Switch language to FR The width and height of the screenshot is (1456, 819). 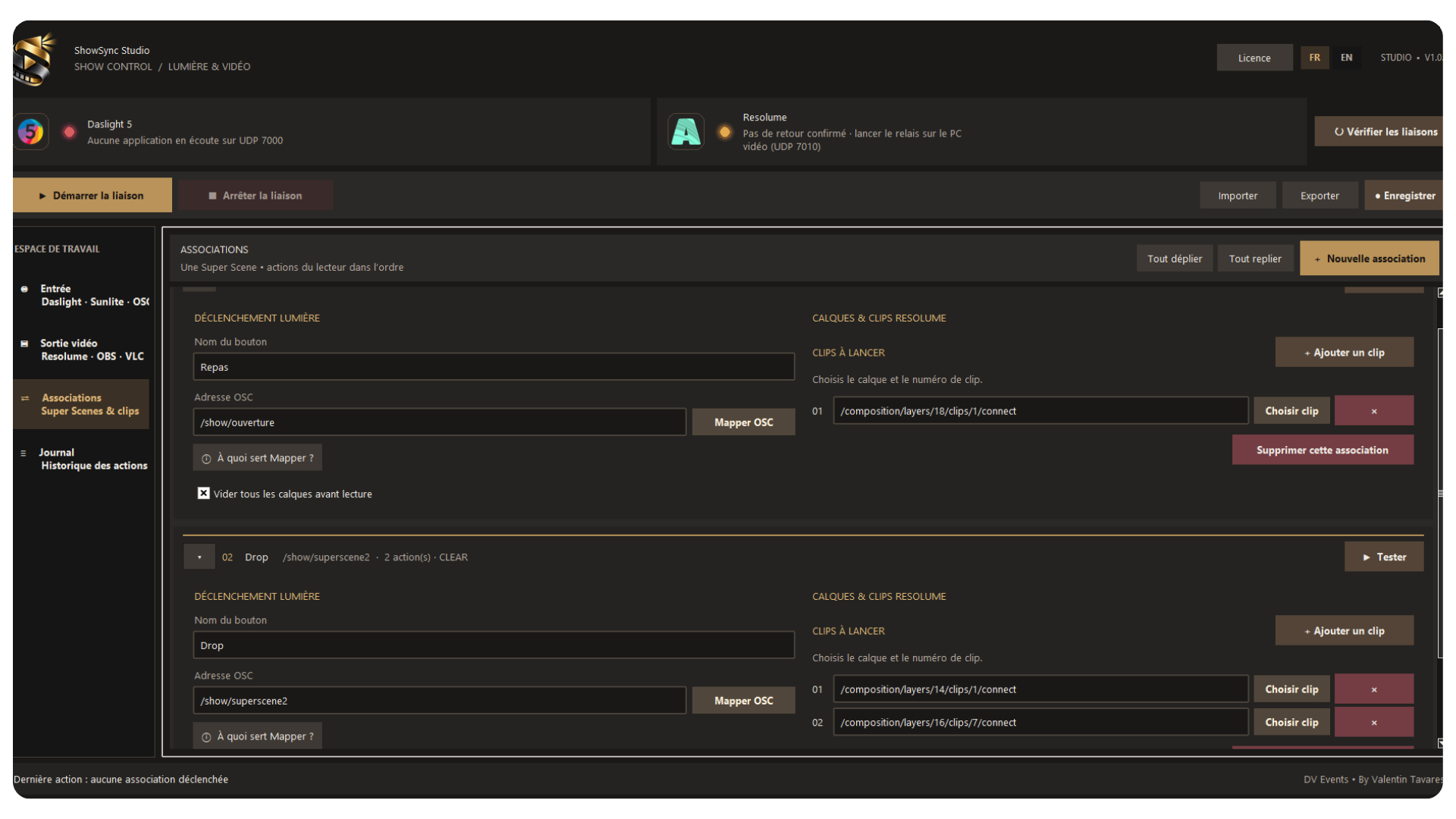[1314, 58]
